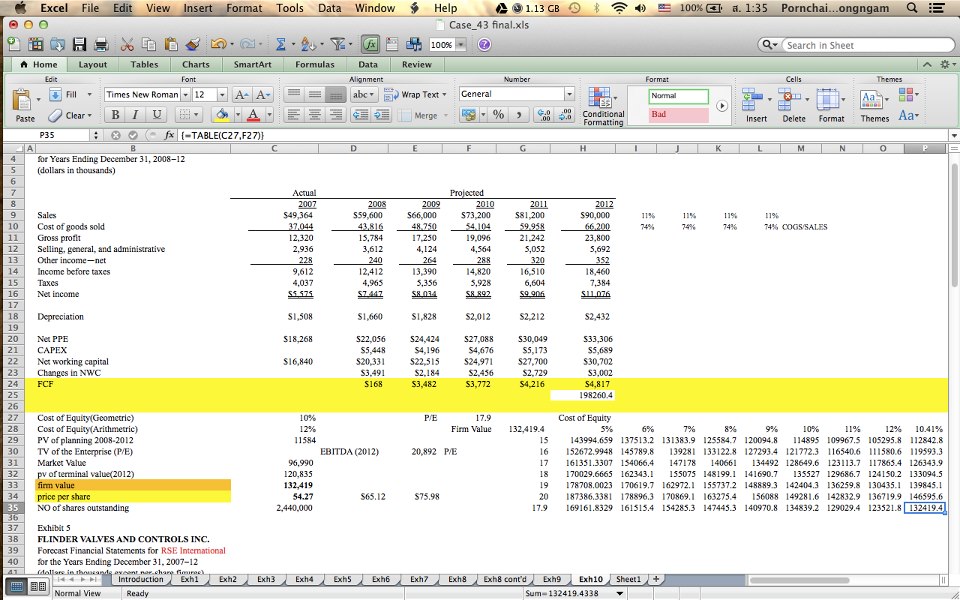Switch to the Formulas ribbon tab

point(314,64)
